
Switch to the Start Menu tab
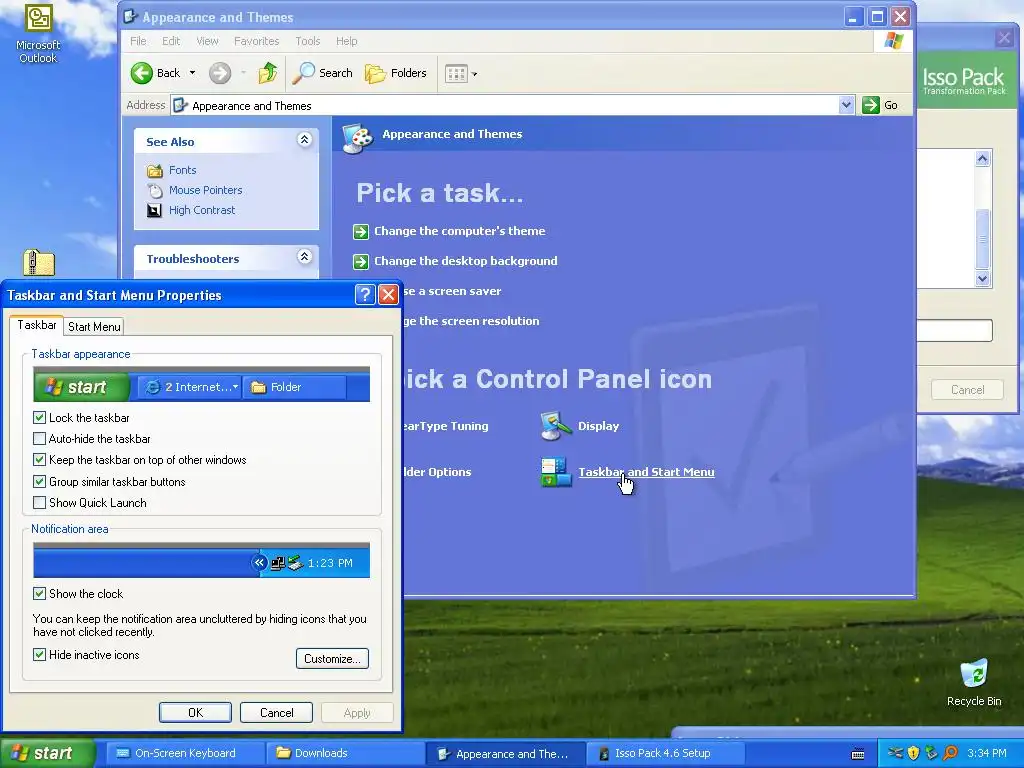94,327
